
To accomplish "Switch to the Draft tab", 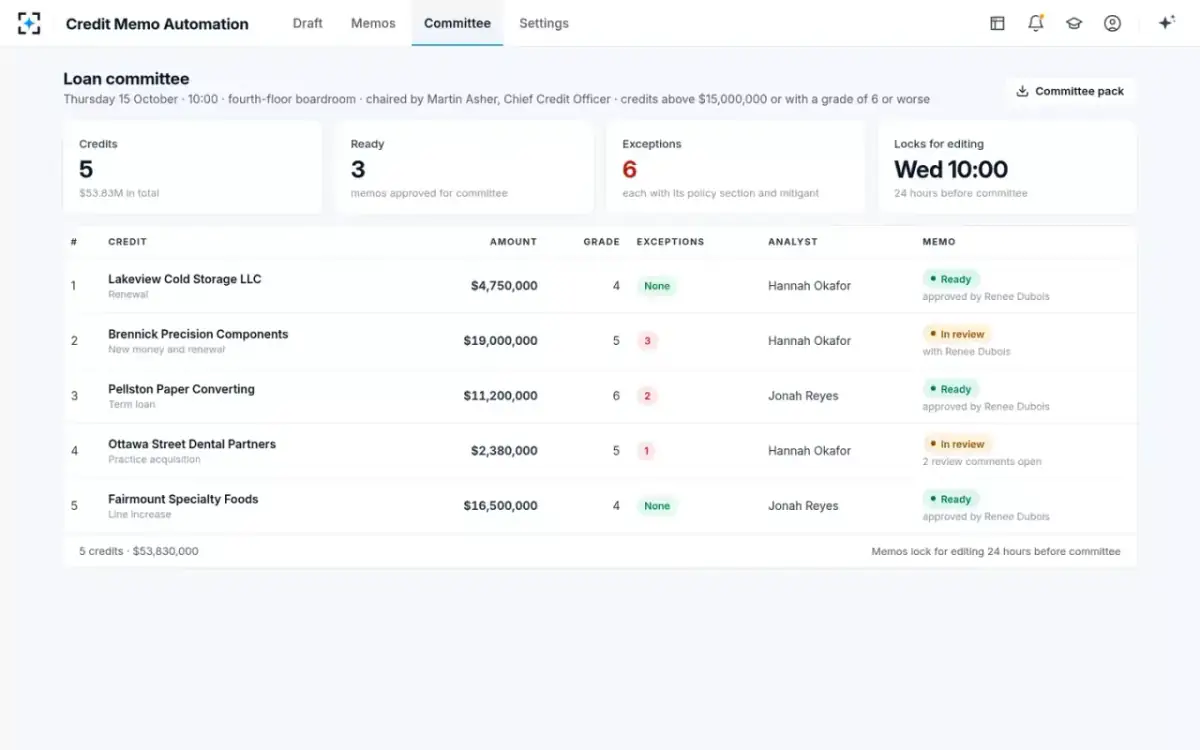I will tap(308, 23).
